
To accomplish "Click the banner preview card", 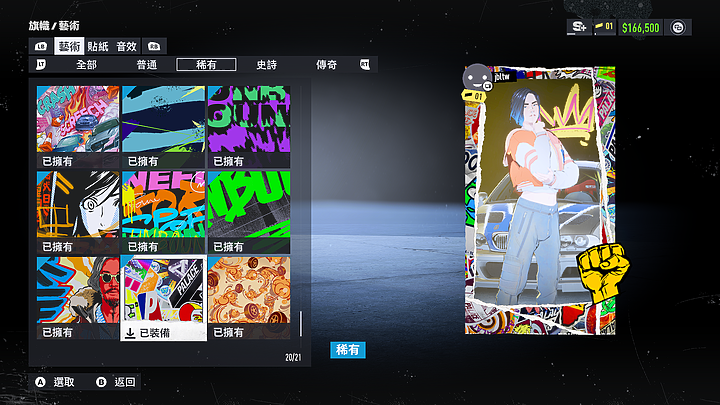I will pos(540,200).
